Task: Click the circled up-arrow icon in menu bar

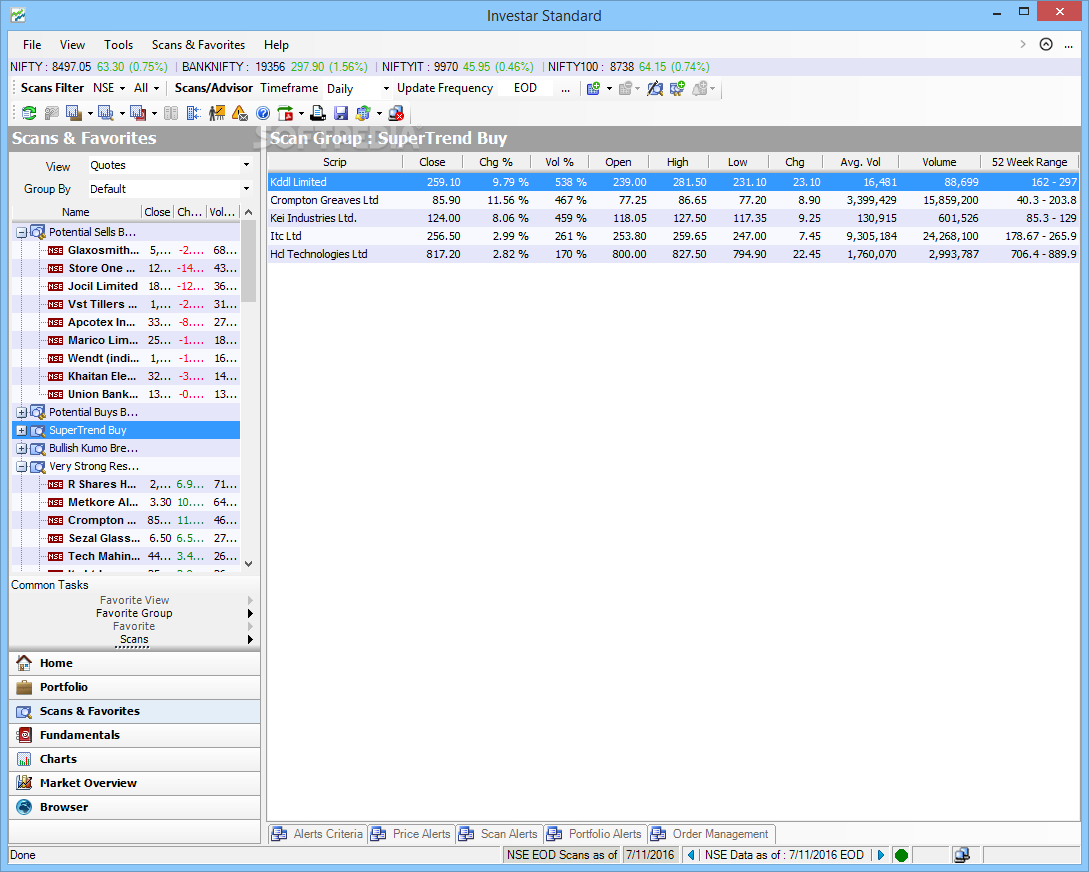Action: pyautogui.click(x=1046, y=44)
